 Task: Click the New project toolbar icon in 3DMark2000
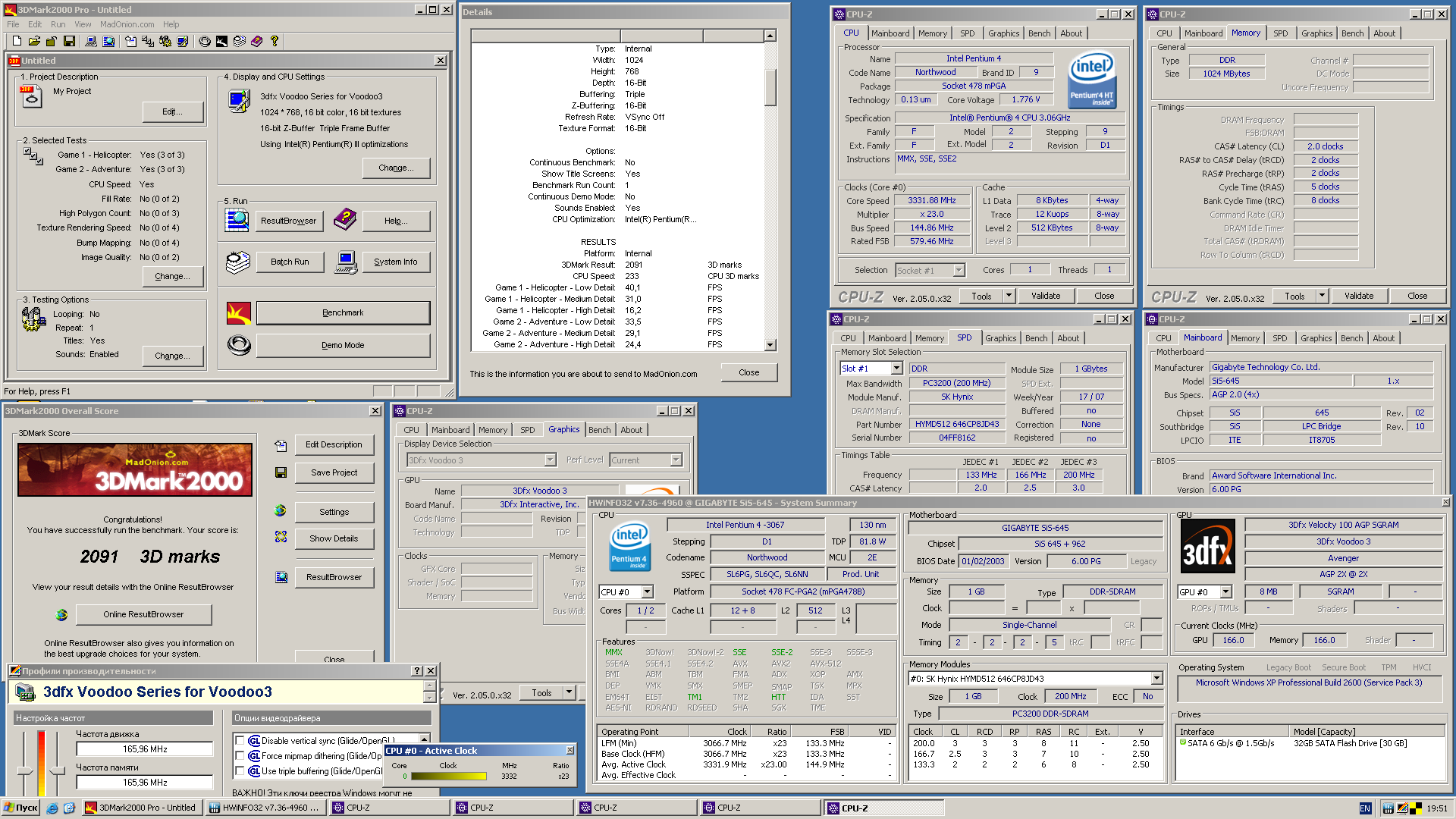tap(15, 41)
